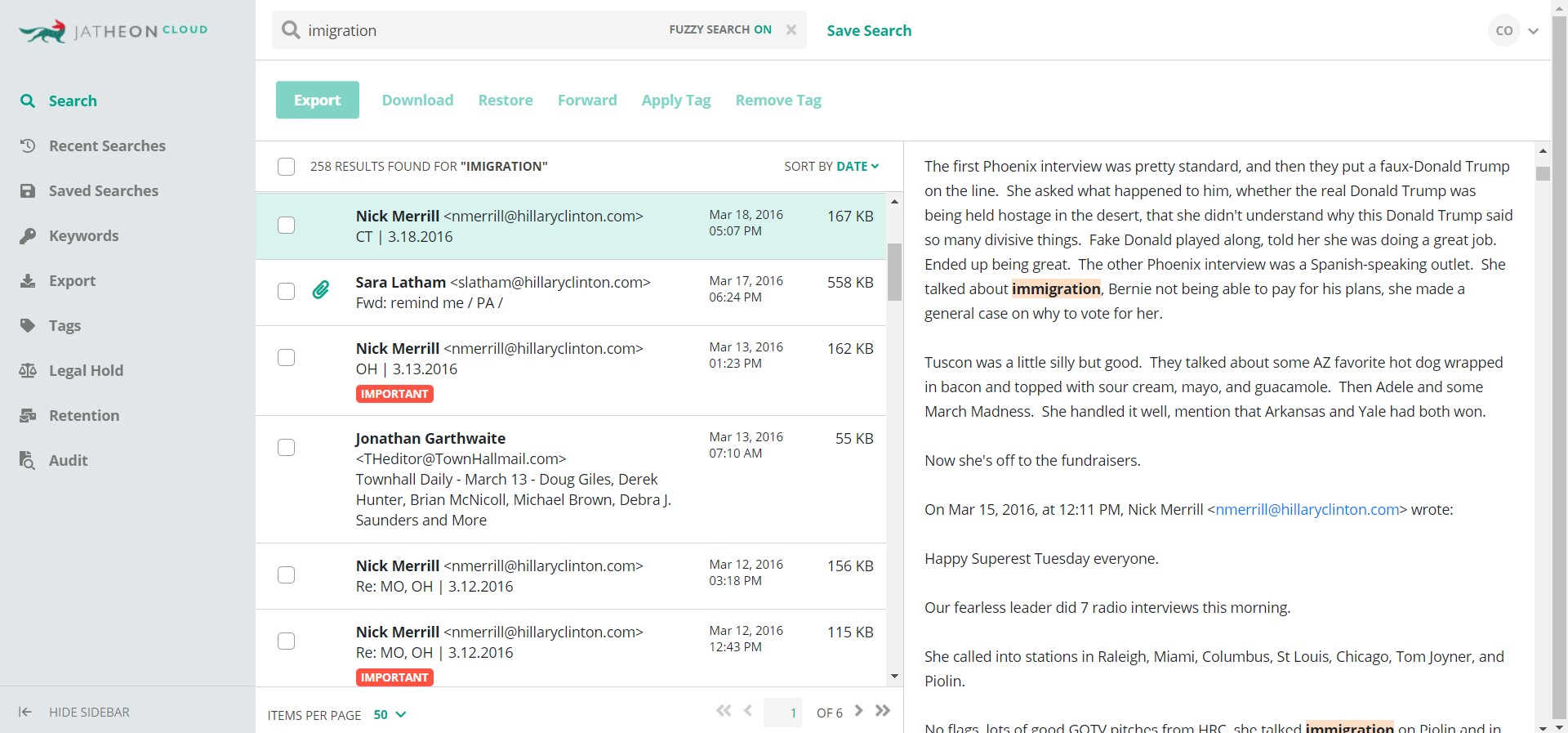Click the Audit document-search icon

[x=28, y=460]
